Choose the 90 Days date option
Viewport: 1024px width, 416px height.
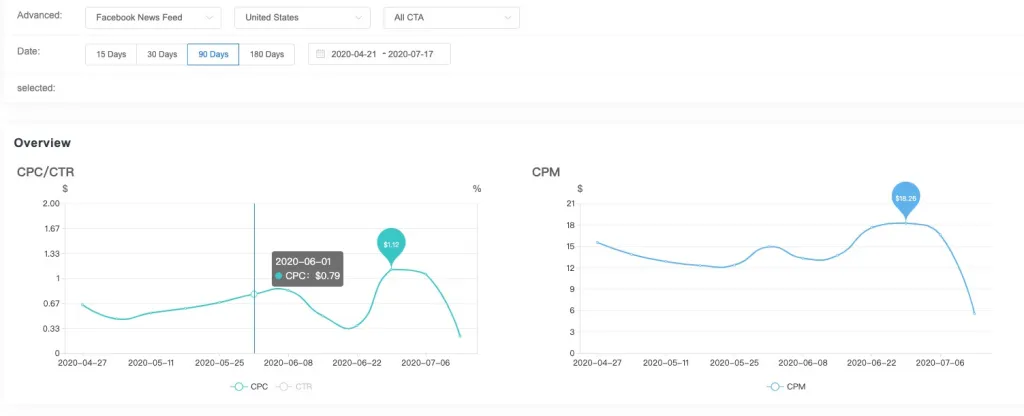point(213,54)
